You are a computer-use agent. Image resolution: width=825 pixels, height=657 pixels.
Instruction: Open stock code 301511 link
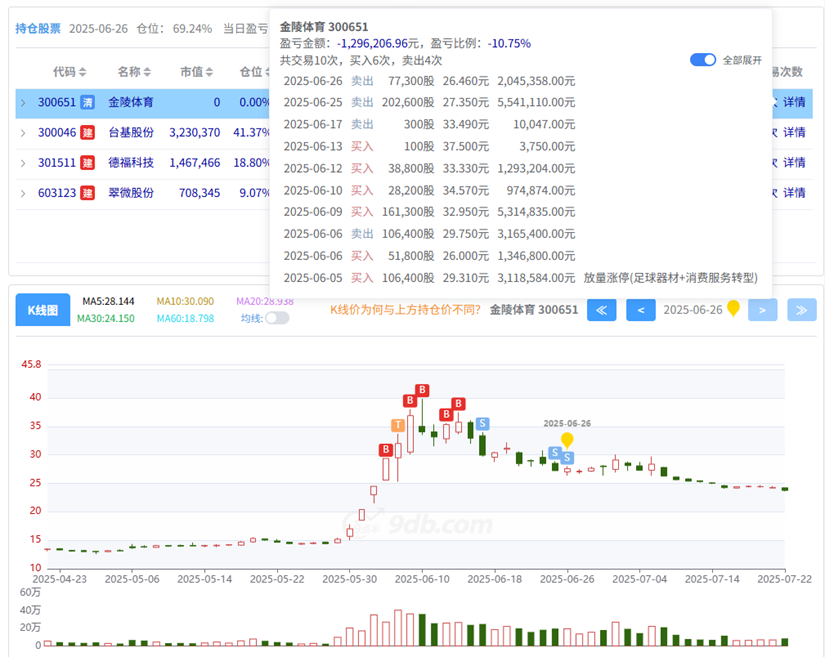tap(57, 163)
